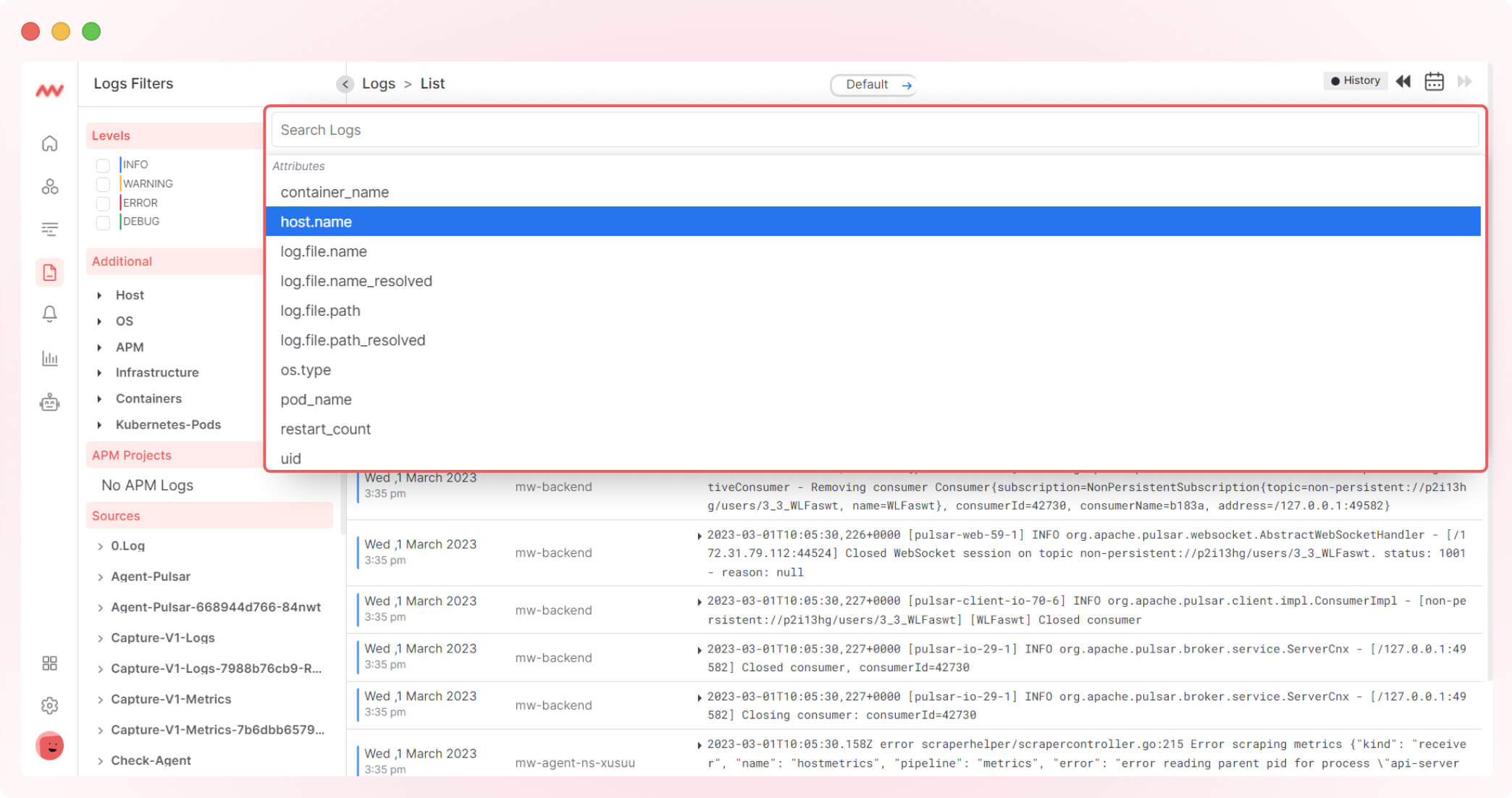Open the user avatar at sidebar bottom
Image resolution: width=1512 pixels, height=798 pixels.
point(49,746)
